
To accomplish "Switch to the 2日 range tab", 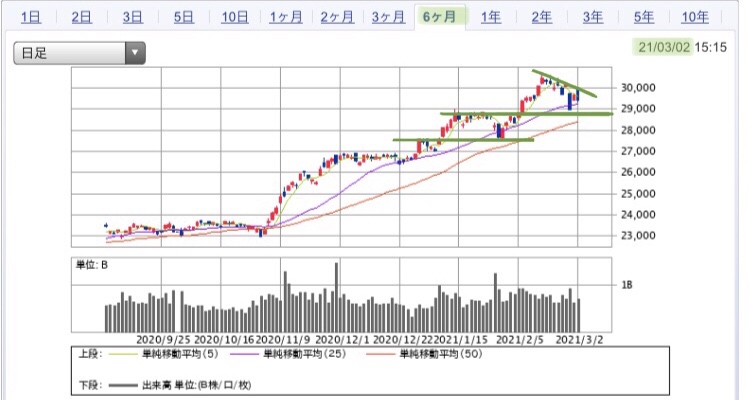I will tap(82, 18).
